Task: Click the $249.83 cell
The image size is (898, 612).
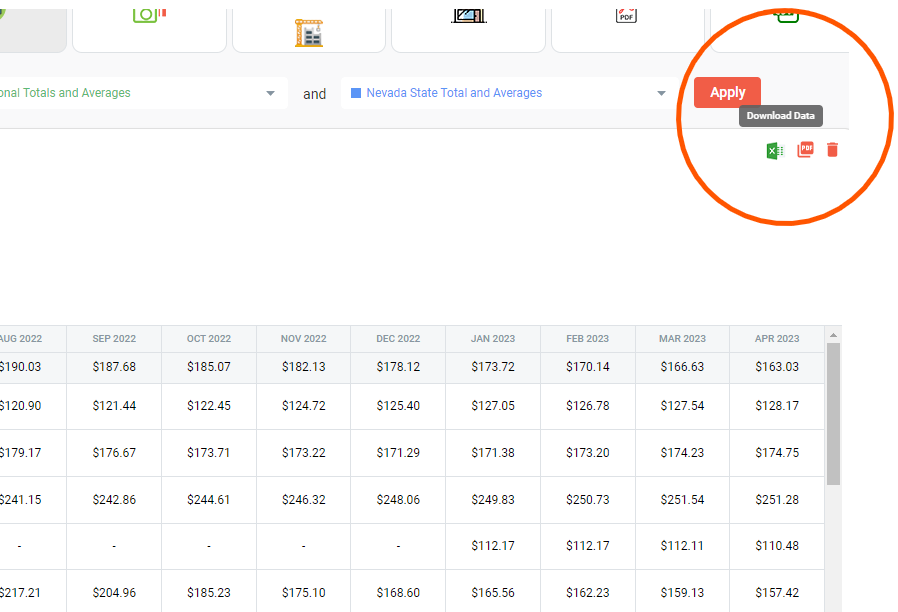Action: click(493, 500)
